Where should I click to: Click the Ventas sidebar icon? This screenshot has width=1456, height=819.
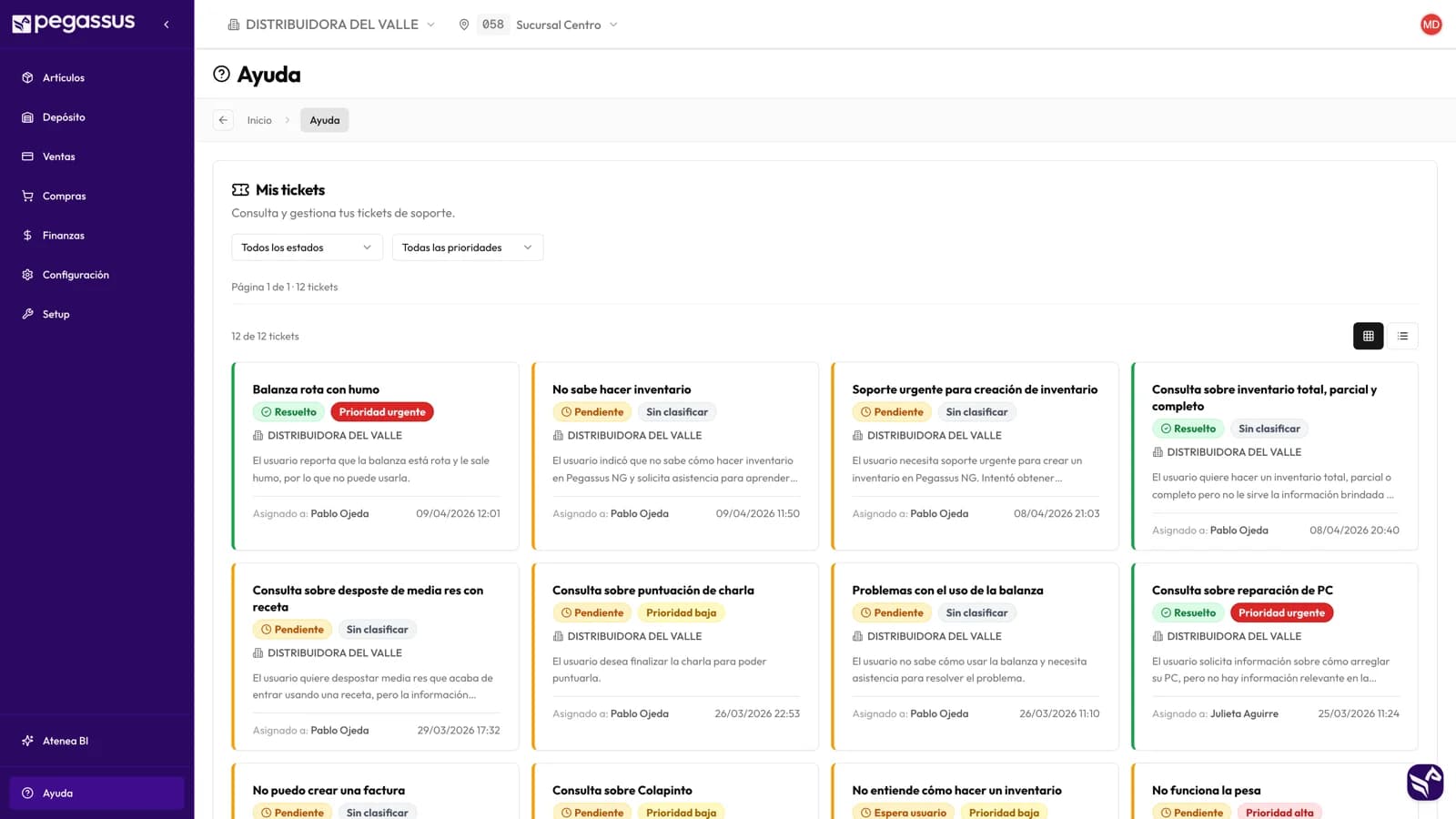click(27, 157)
